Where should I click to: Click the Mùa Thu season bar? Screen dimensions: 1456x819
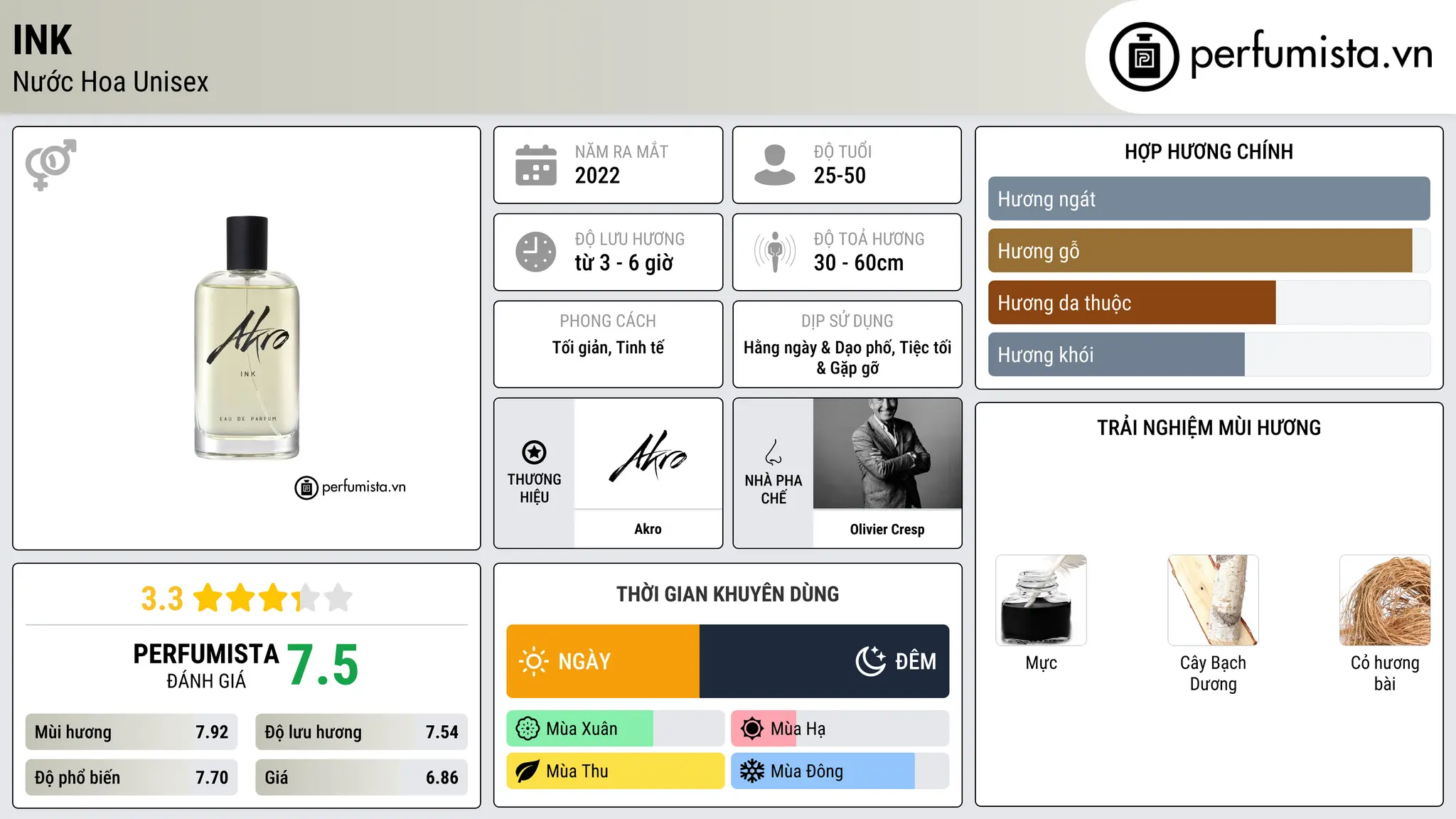(616, 771)
